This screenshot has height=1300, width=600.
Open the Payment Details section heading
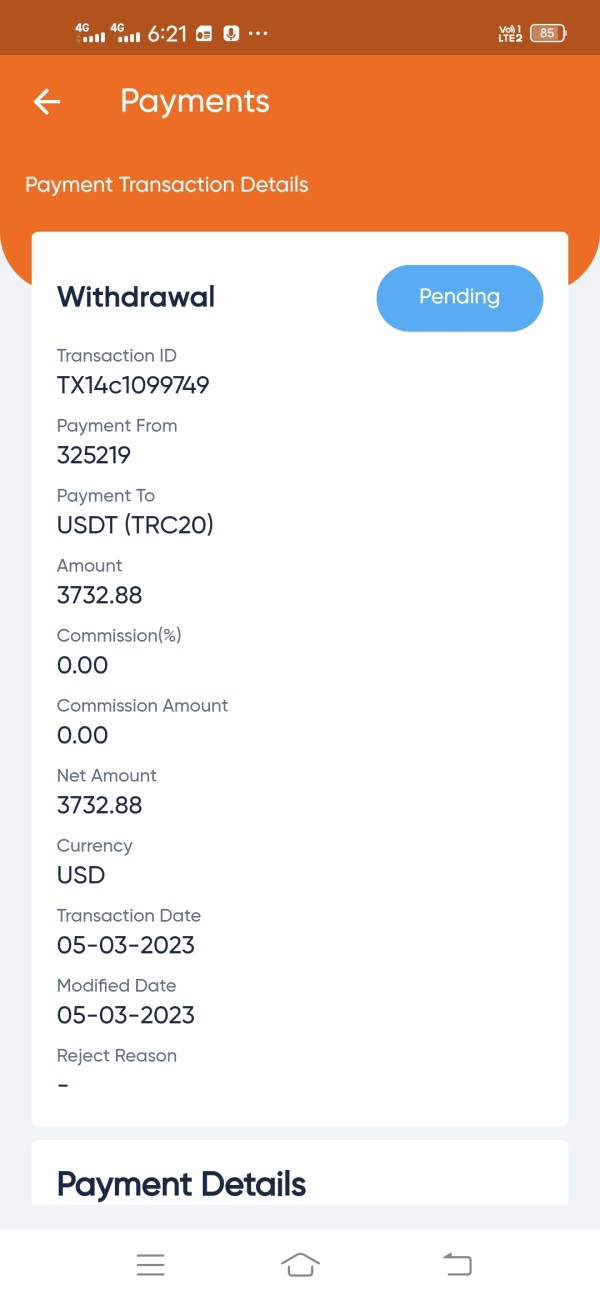point(181,1184)
